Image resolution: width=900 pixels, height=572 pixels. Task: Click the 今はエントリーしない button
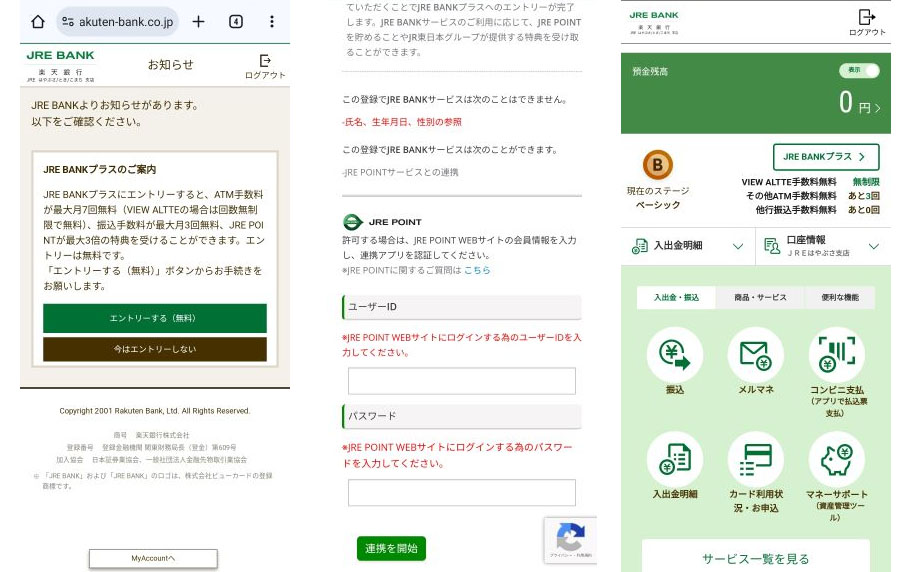pyautogui.click(x=155, y=349)
